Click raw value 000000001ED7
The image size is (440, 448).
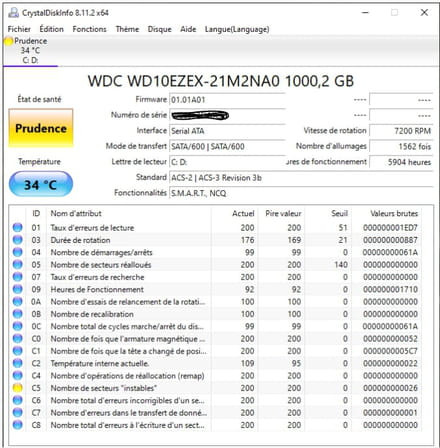[x=390, y=228]
